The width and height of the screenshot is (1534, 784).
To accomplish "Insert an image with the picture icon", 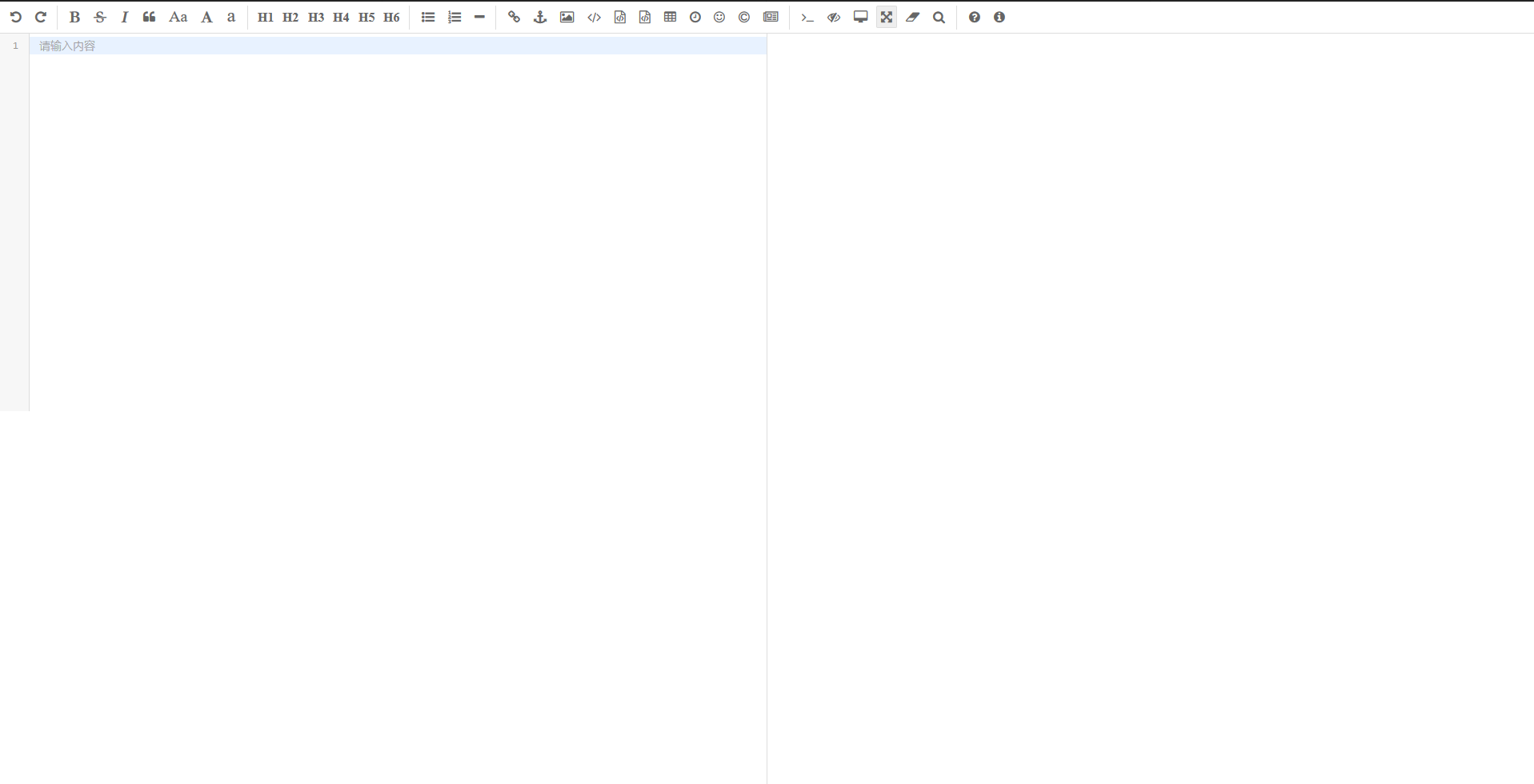I will coord(567,17).
